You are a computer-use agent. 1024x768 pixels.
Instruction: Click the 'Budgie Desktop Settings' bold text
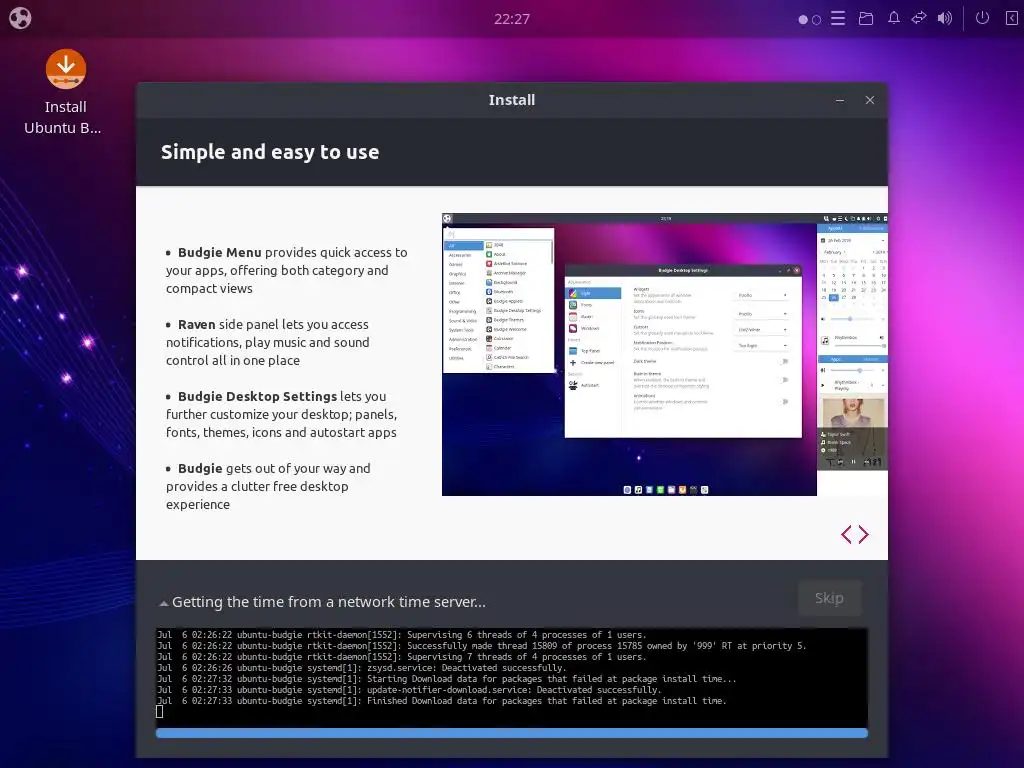[257, 396]
